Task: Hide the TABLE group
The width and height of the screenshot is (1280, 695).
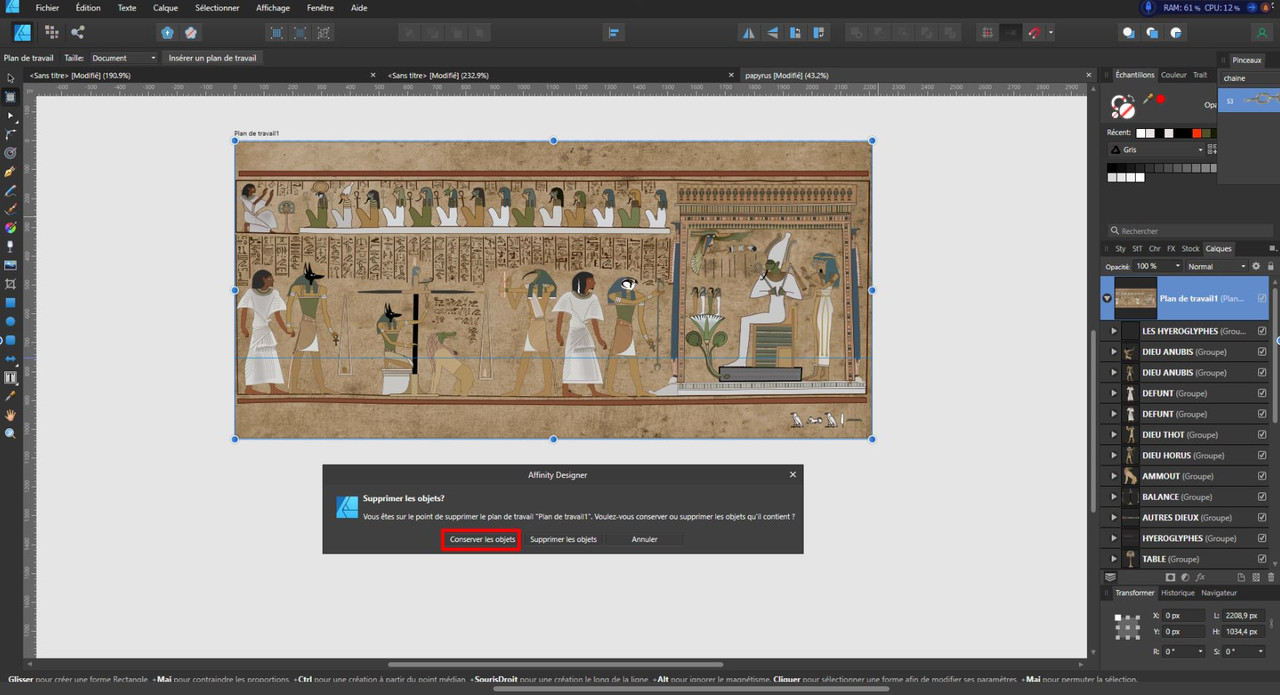Action: [1262, 559]
